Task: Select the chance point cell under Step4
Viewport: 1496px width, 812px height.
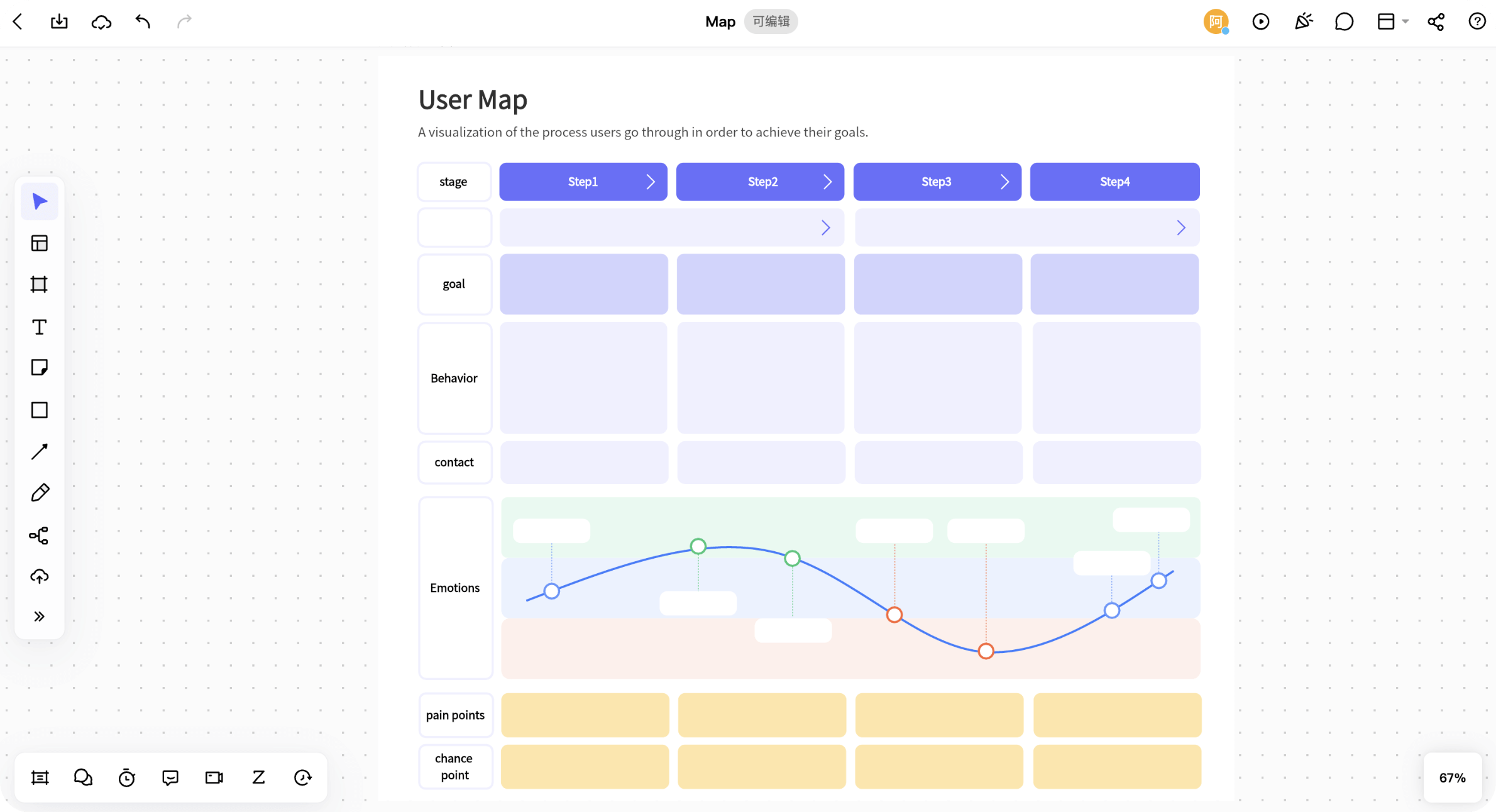Action: [x=1117, y=767]
